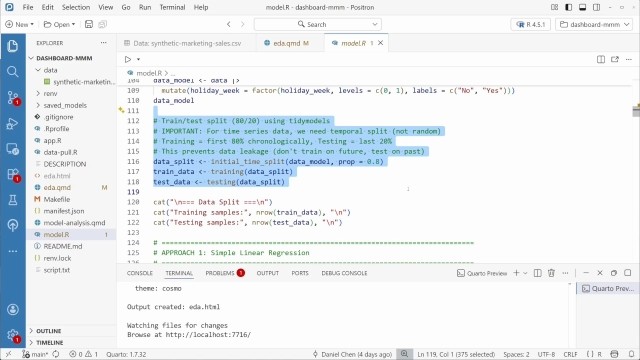Split the editor to the right

pos(600,60)
